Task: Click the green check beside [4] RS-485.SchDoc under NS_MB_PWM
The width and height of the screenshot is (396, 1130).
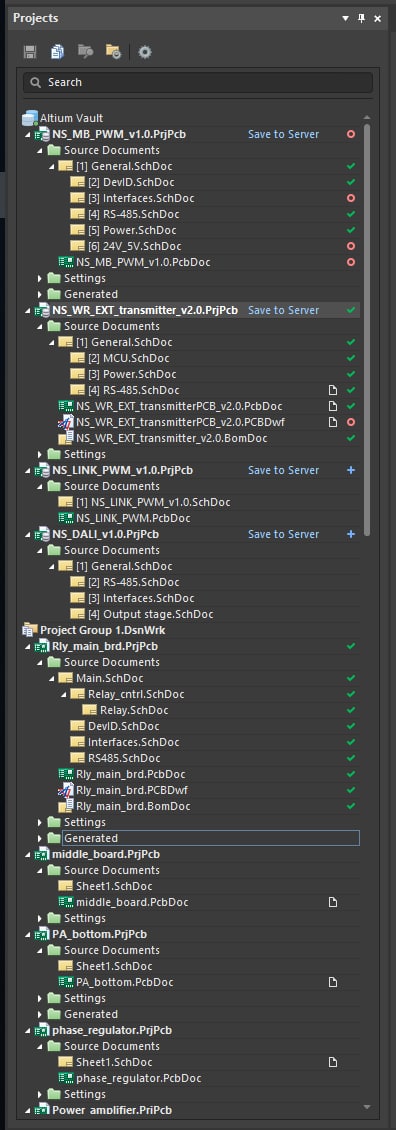Action: (351, 214)
